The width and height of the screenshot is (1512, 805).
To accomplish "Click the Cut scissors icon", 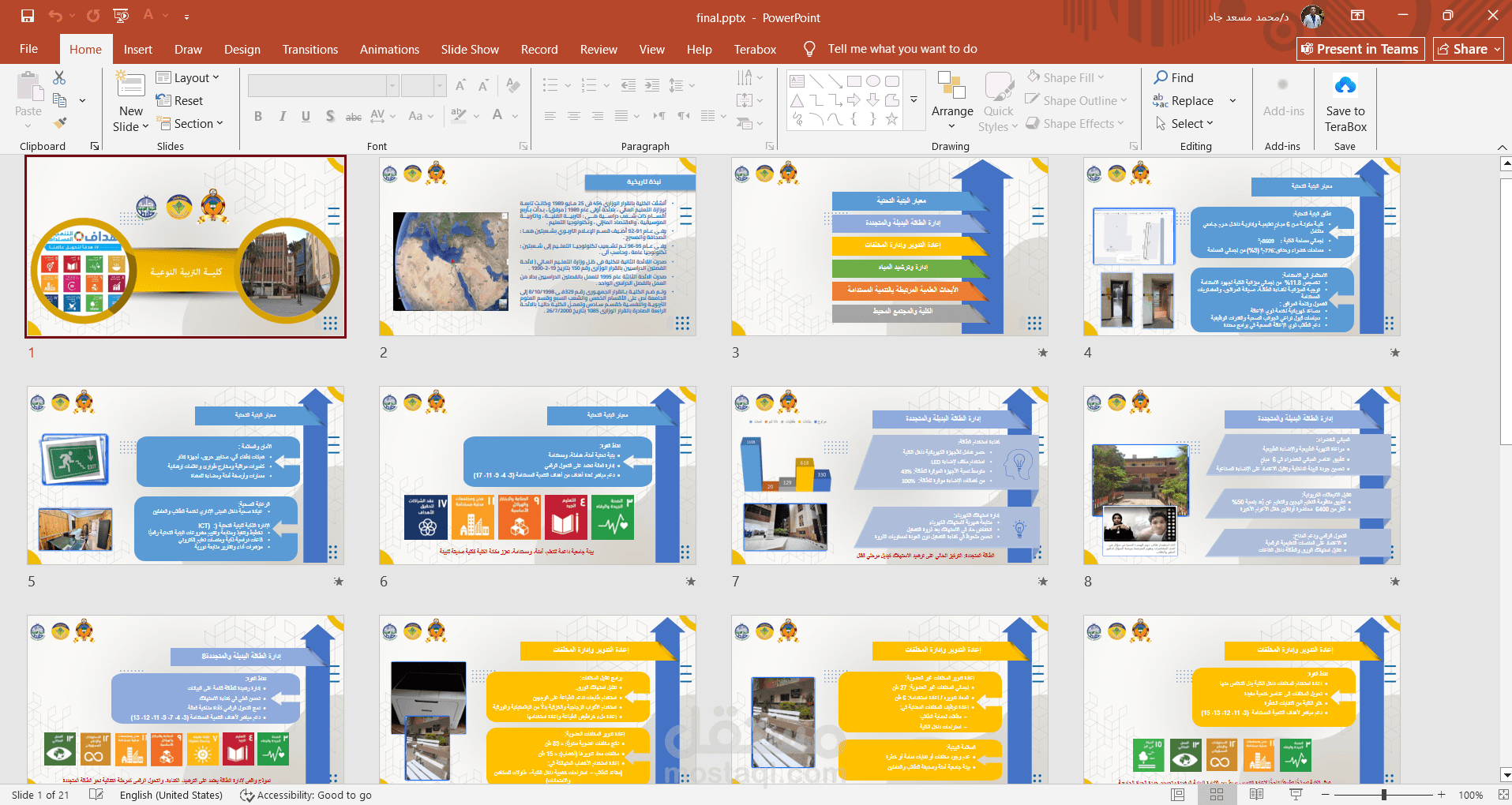I will 59,77.
